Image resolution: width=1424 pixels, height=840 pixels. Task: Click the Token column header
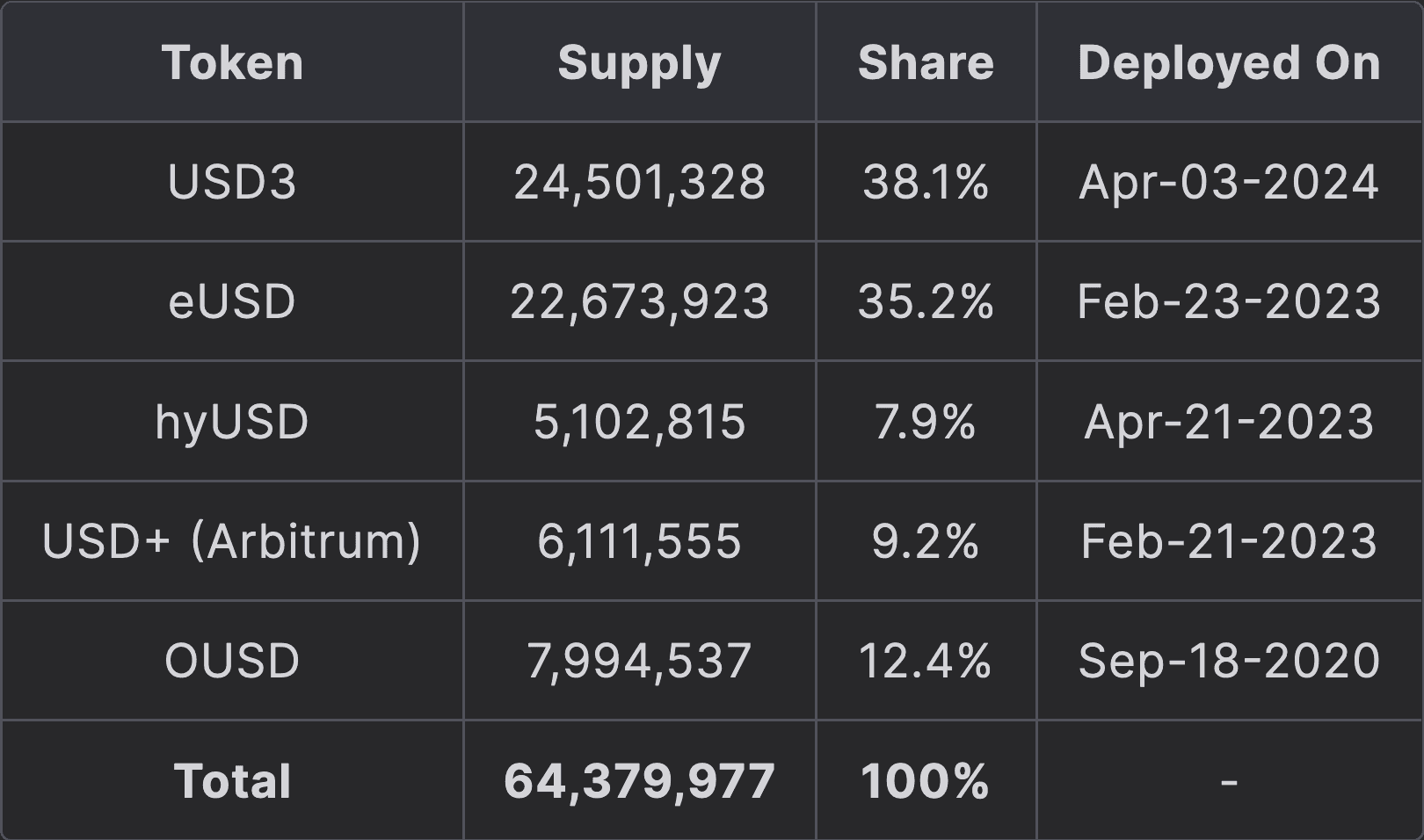[x=232, y=63]
